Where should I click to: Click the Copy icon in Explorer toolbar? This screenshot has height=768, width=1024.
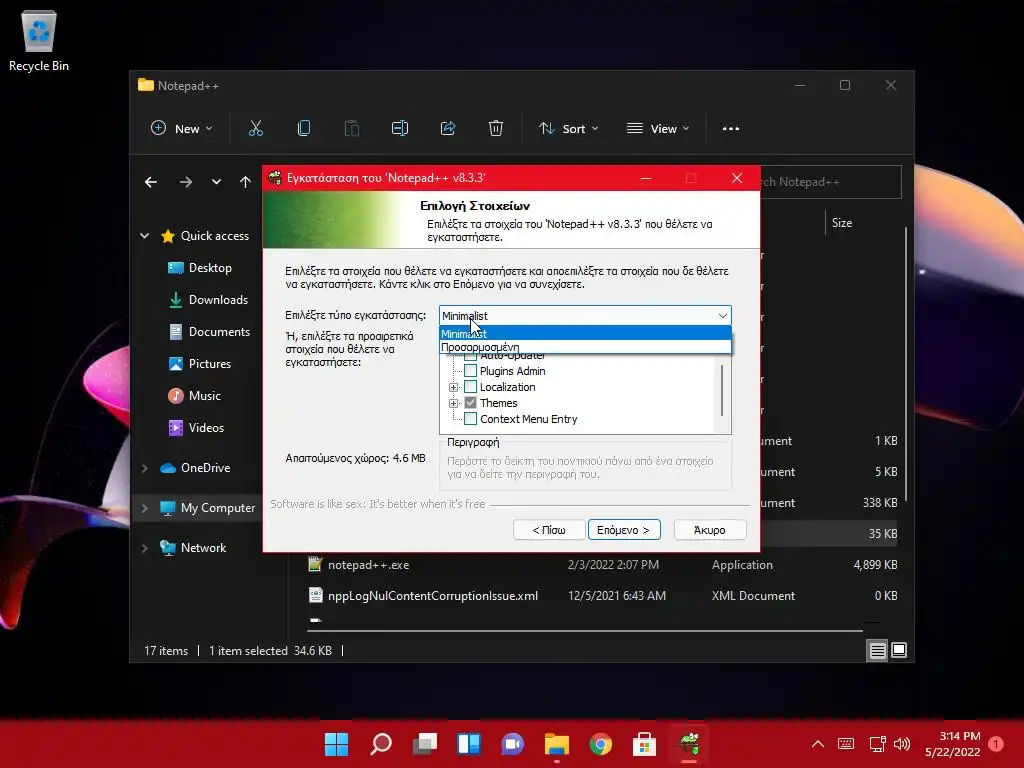[304, 129]
